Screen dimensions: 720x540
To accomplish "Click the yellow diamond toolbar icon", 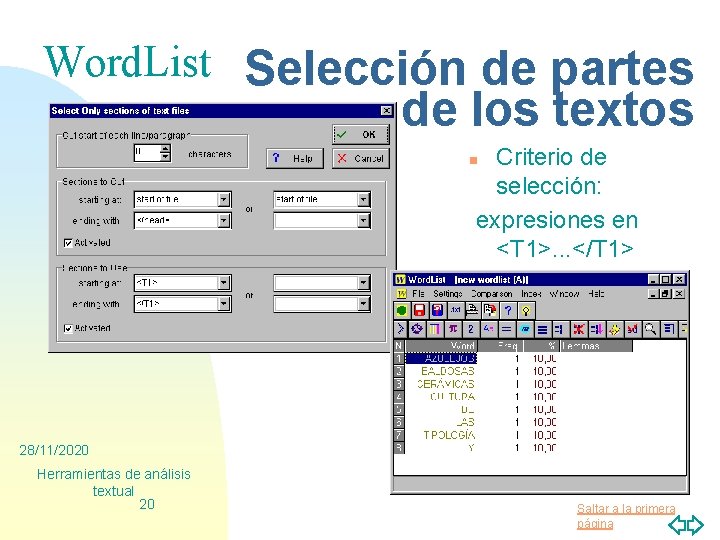I will click(614, 329).
